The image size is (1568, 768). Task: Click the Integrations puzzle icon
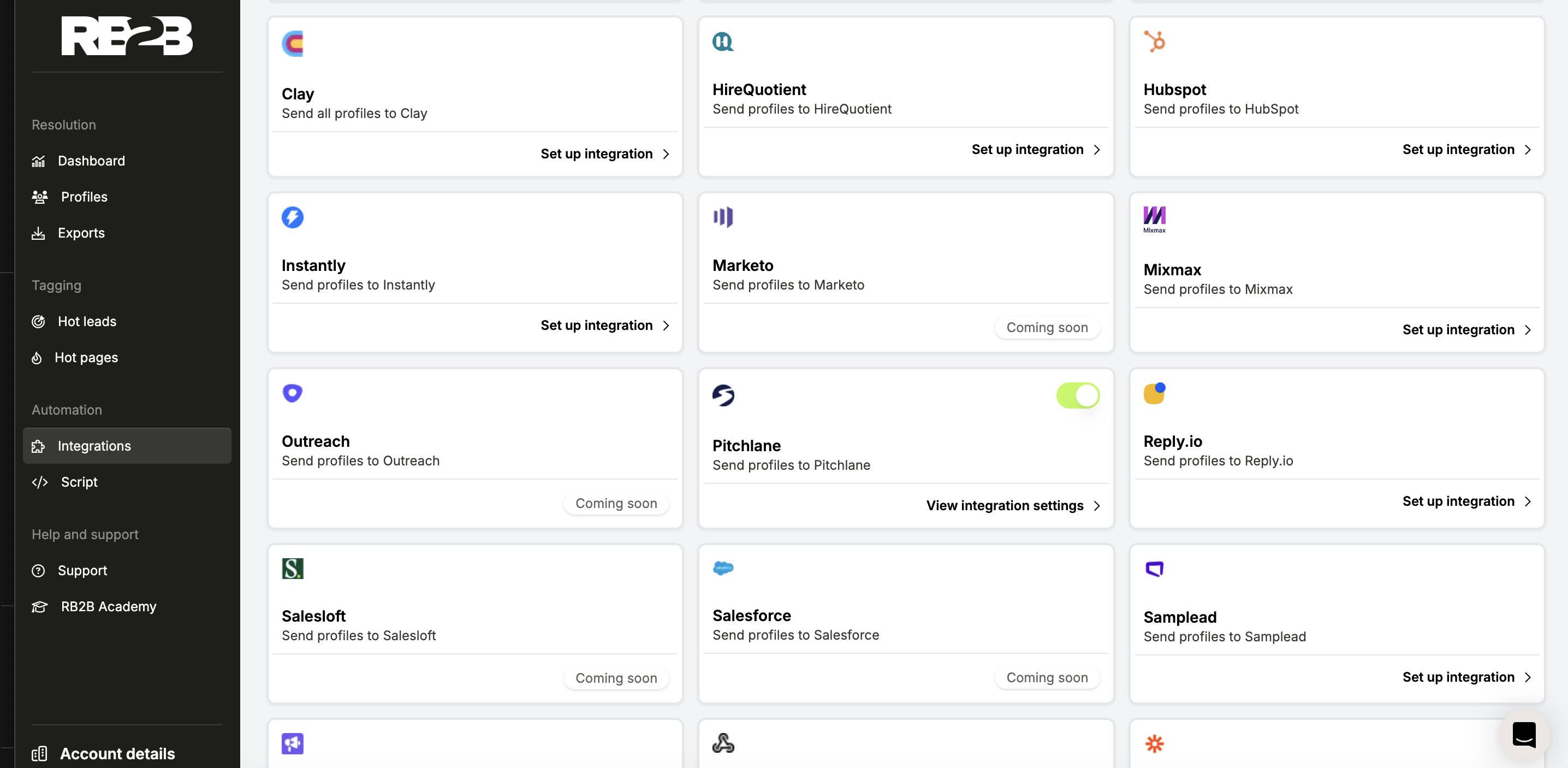tap(38, 446)
